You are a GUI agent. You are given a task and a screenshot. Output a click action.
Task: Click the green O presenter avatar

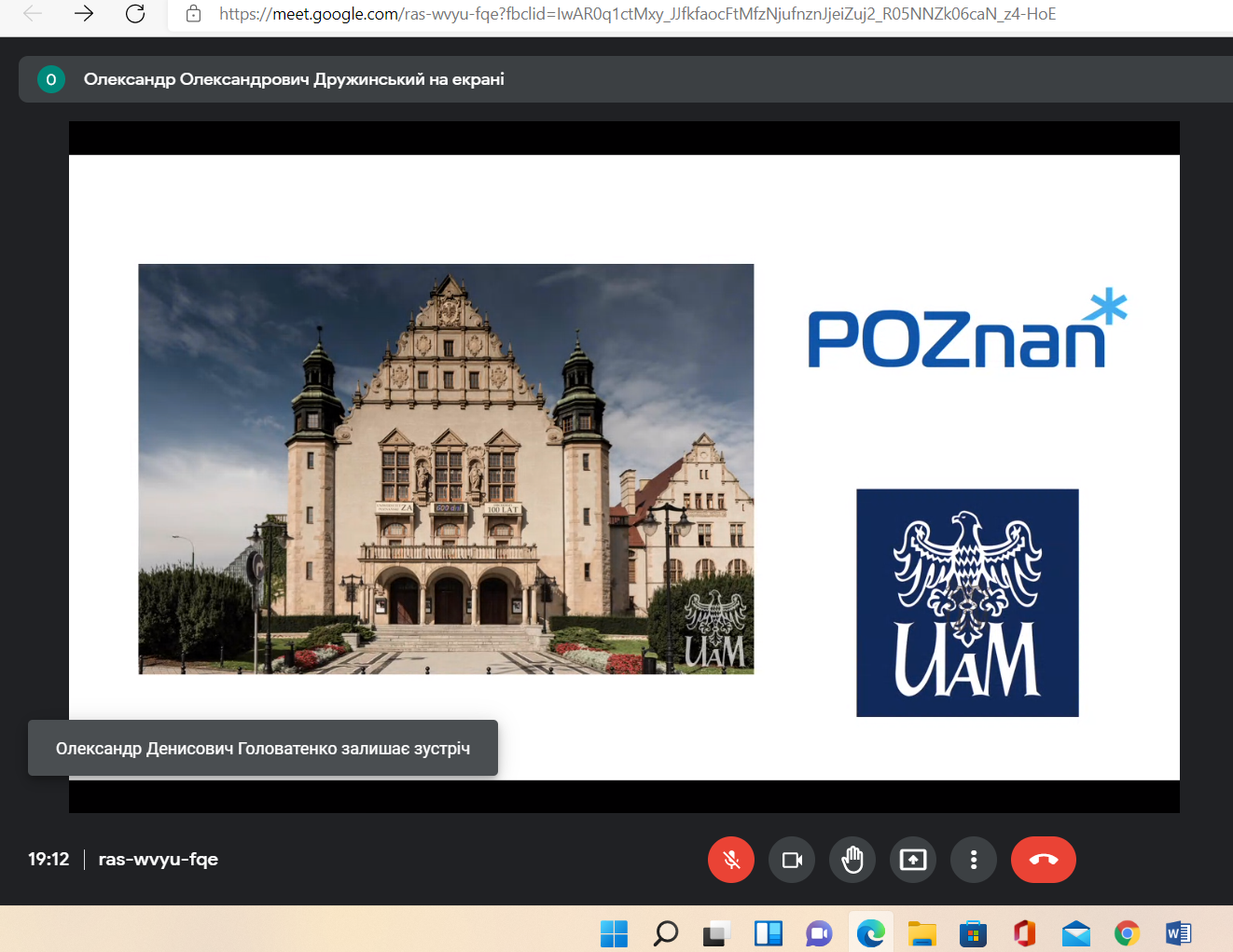(51, 79)
